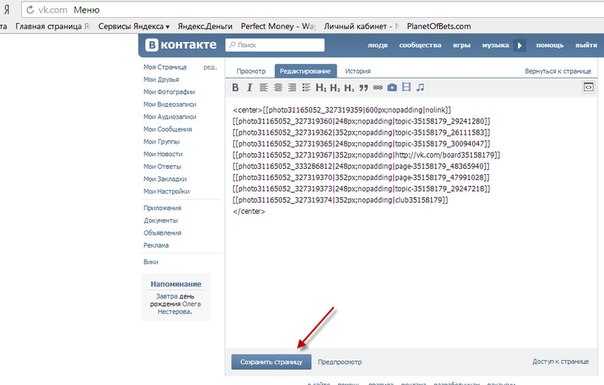This screenshot has height=385, width=604.
Task: Open Мои Настройки in sidebar
Action: coord(166,191)
